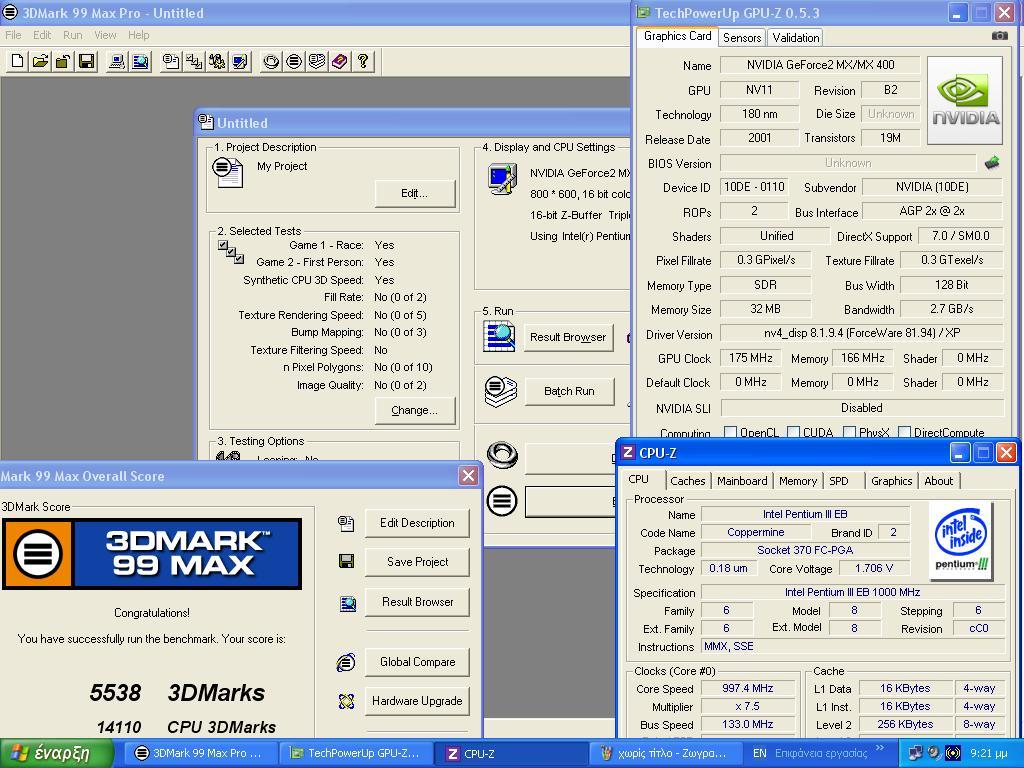
Task: Click the Global Compare Internet Explorer icon
Action: tap(346, 662)
